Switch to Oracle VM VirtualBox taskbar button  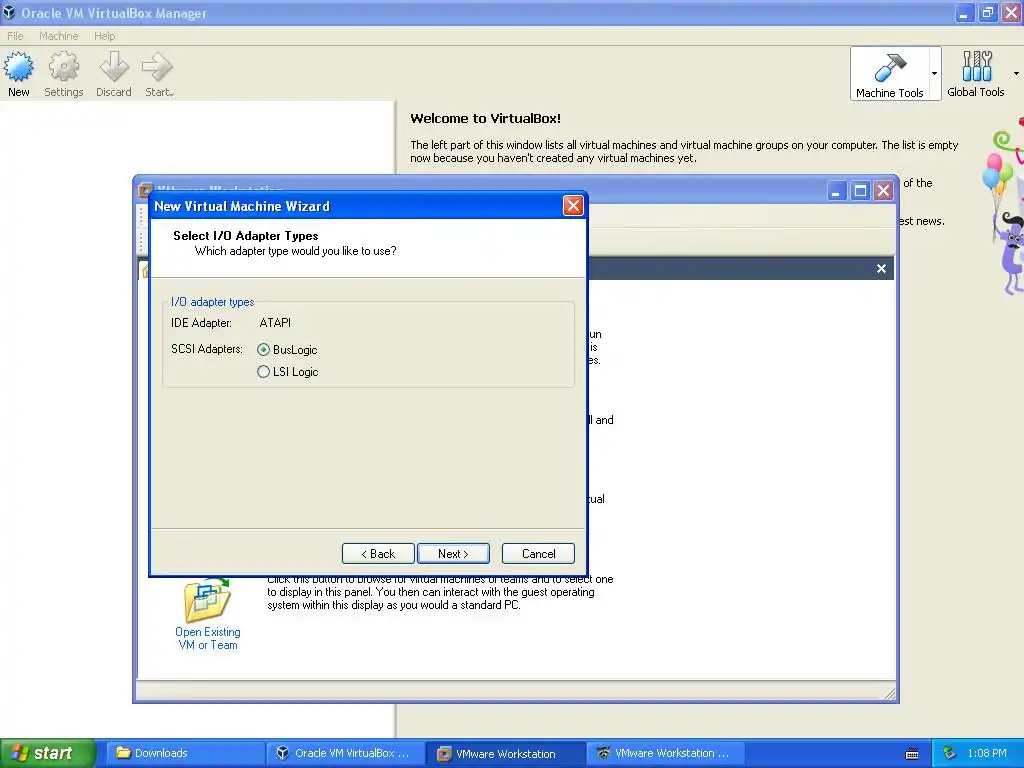(345, 753)
